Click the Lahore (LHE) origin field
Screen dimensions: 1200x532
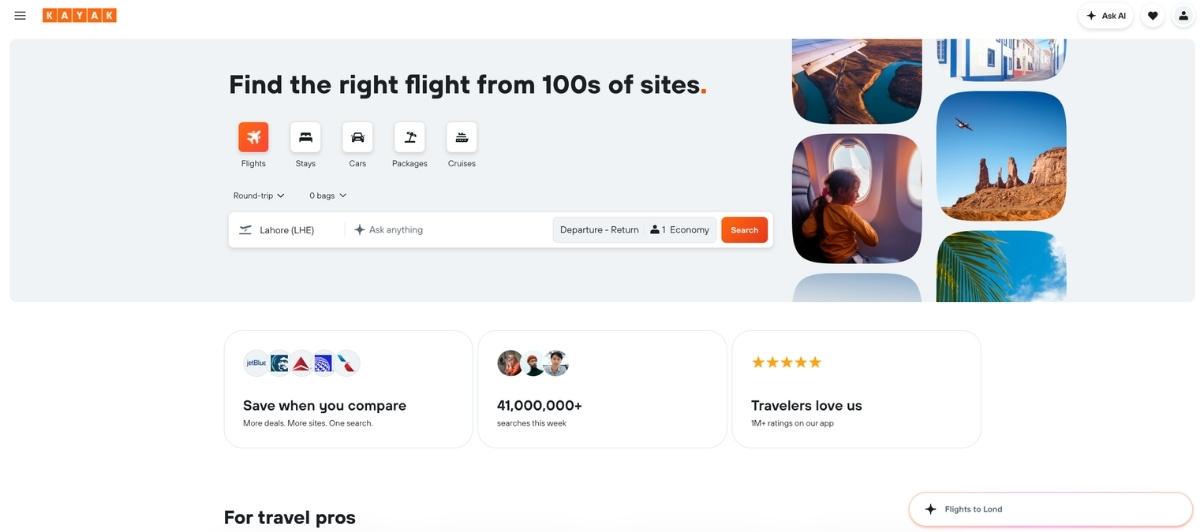[x=287, y=230]
